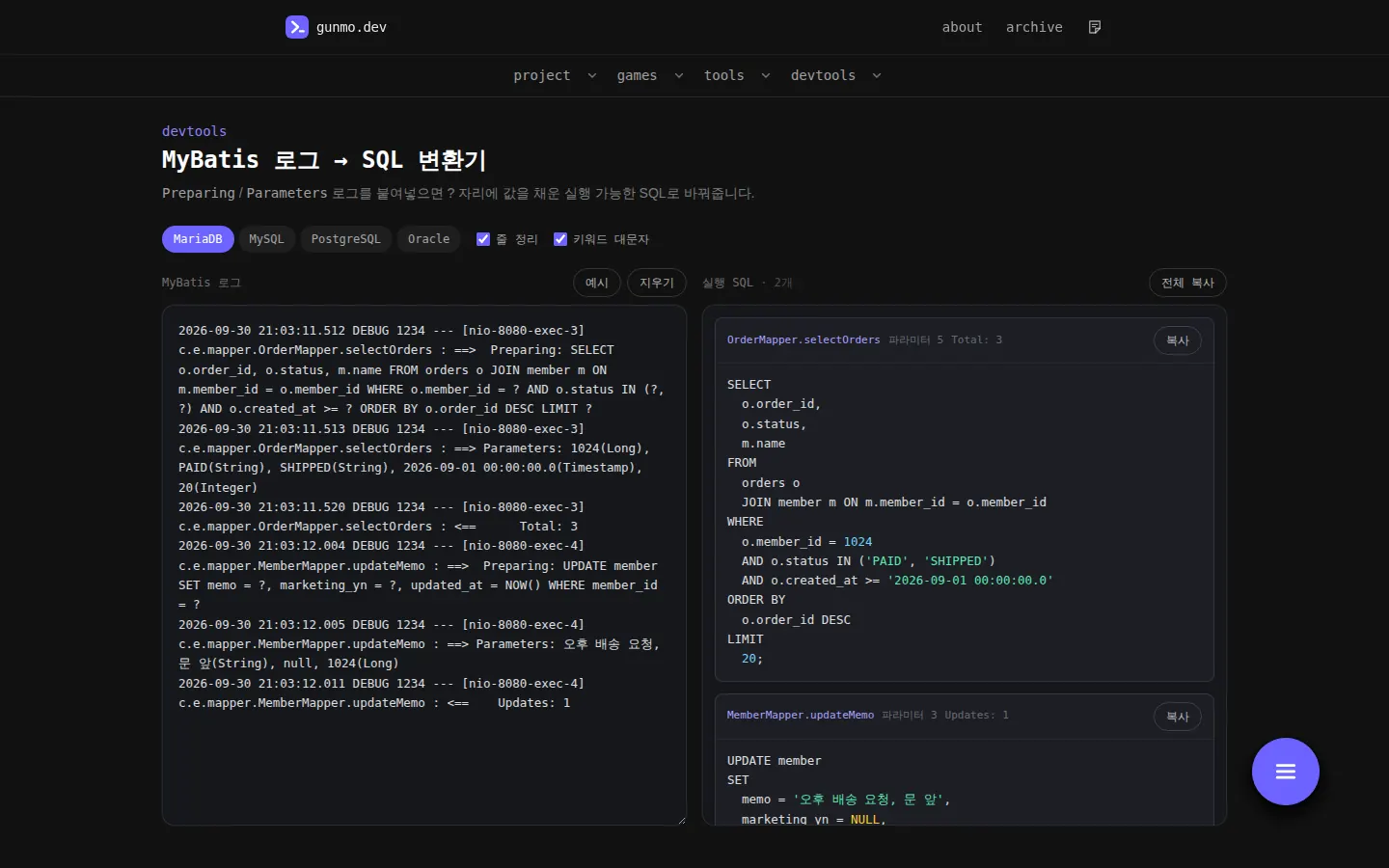
Task: Grab the textarea resize handle corner
Action: point(681,820)
